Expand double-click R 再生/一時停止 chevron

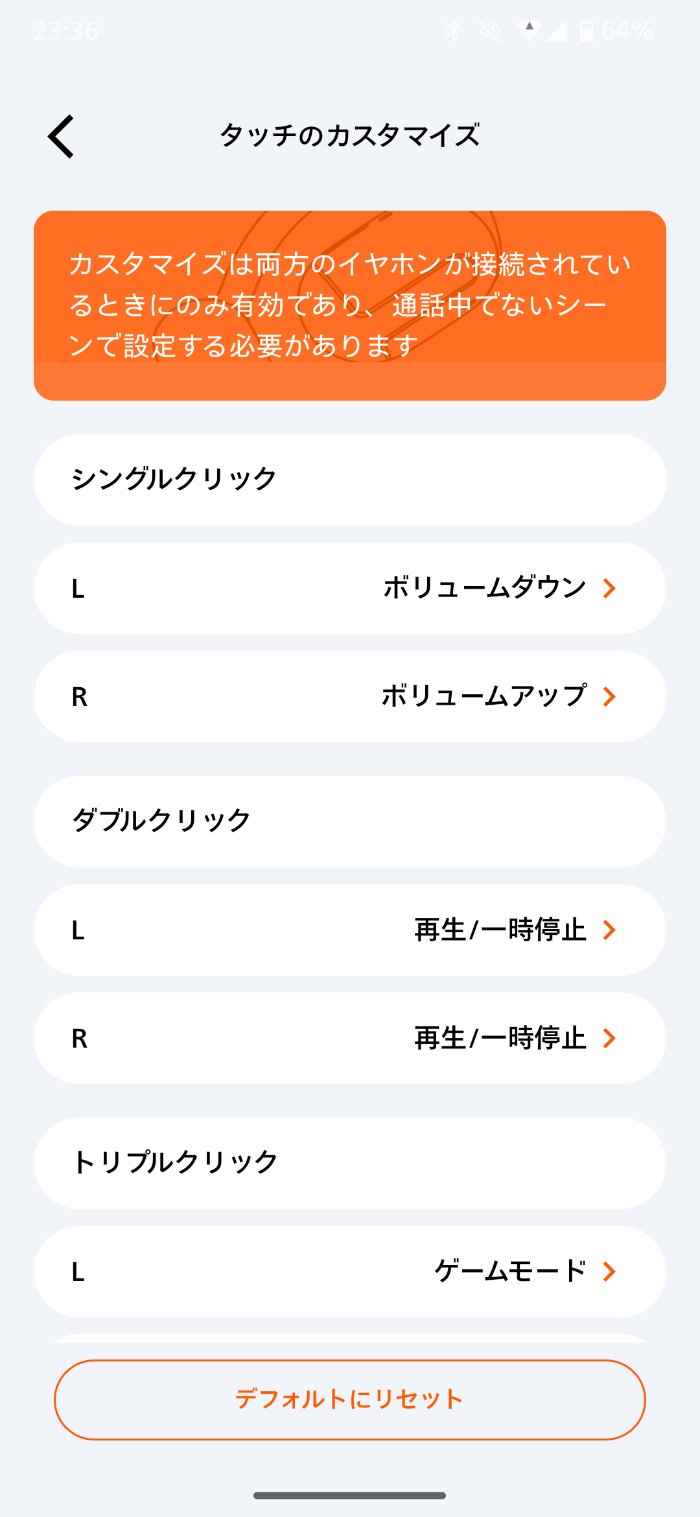click(609, 1038)
